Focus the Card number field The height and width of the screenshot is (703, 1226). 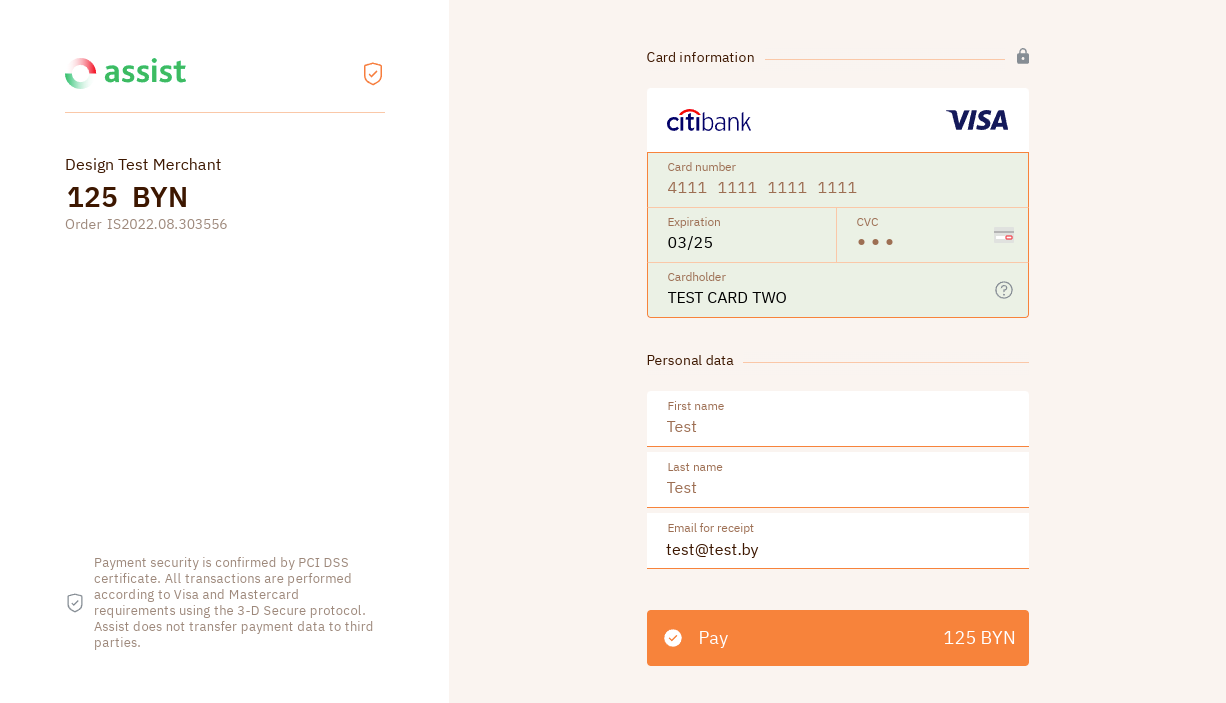coord(837,187)
